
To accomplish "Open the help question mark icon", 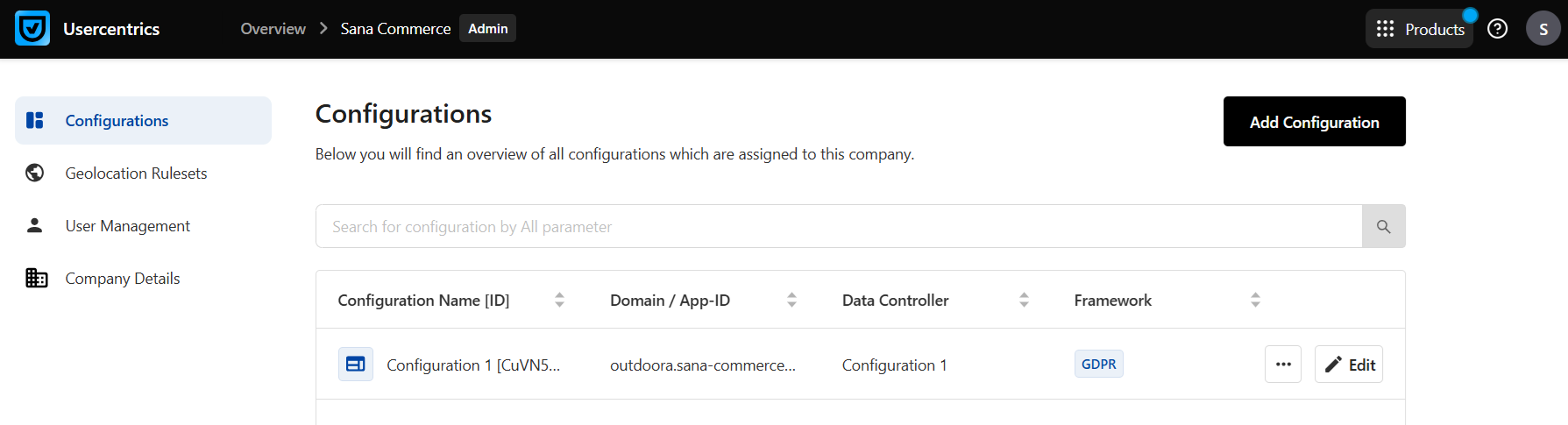I will tap(1497, 29).
